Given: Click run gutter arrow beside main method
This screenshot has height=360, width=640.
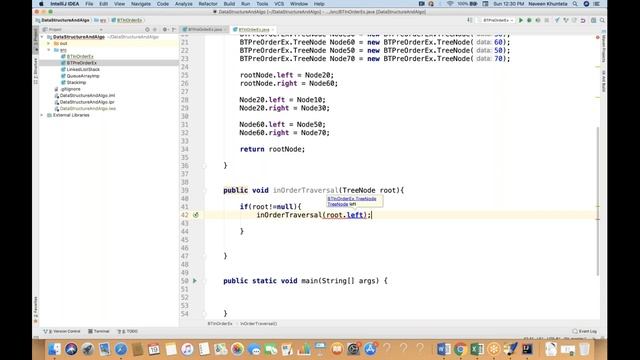Looking at the screenshot, I should pyautogui.click(x=195, y=280).
